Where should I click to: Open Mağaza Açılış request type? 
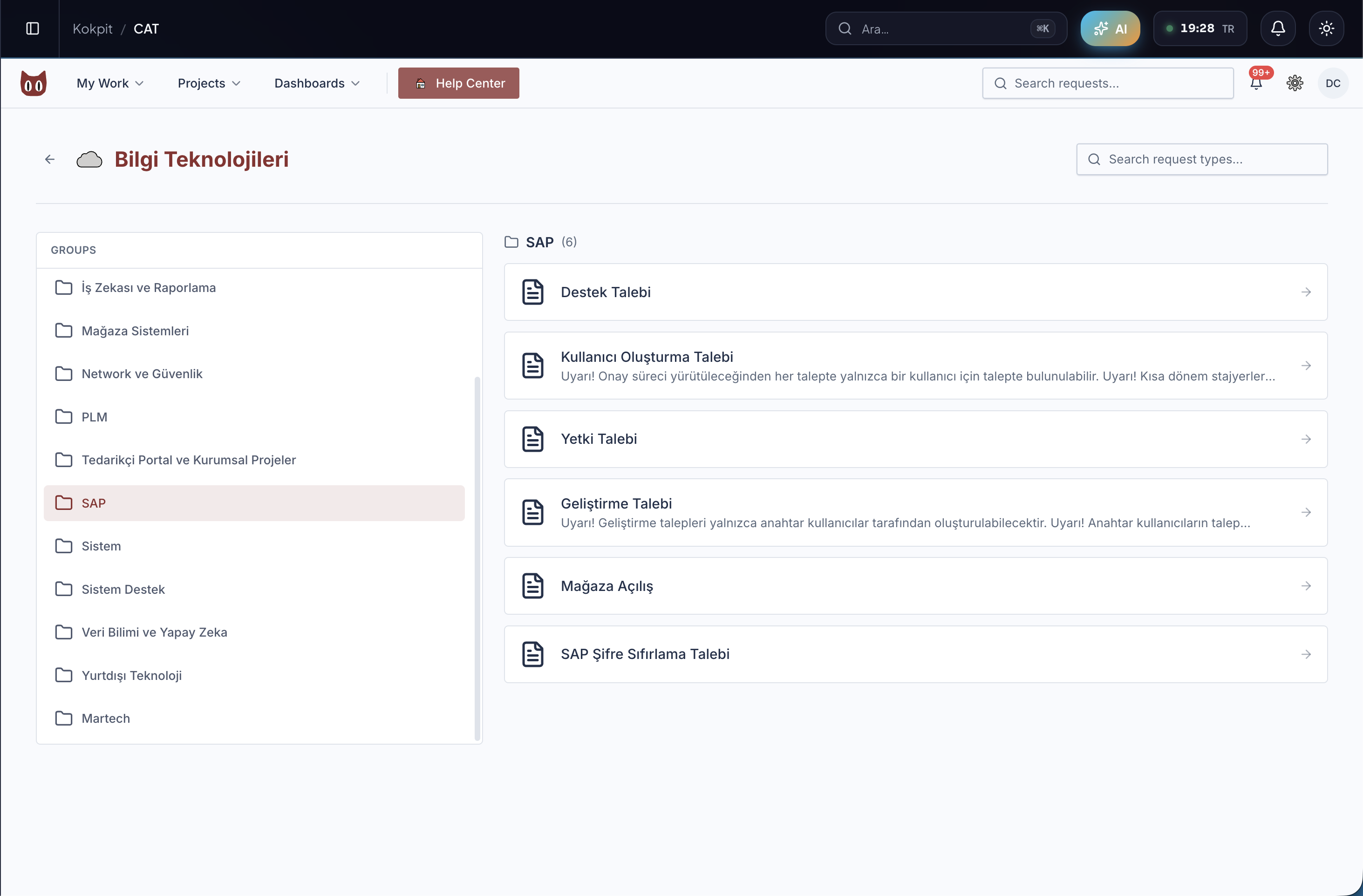point(916,586)
